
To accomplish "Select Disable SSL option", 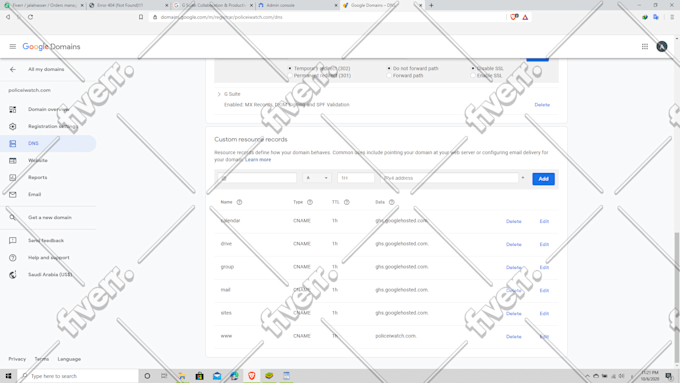I will point(473,69).
